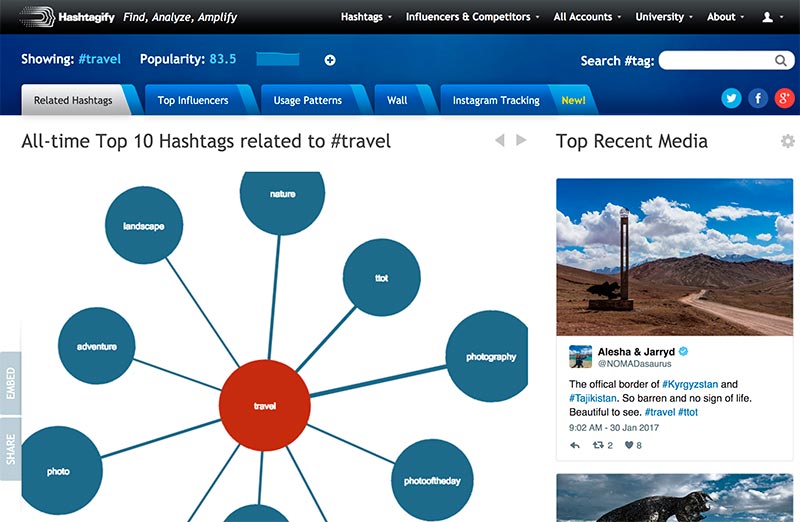This screenshot has width=800, height=522.
Task: Click the #travel hashtag link in header
Action: point(99,59)
